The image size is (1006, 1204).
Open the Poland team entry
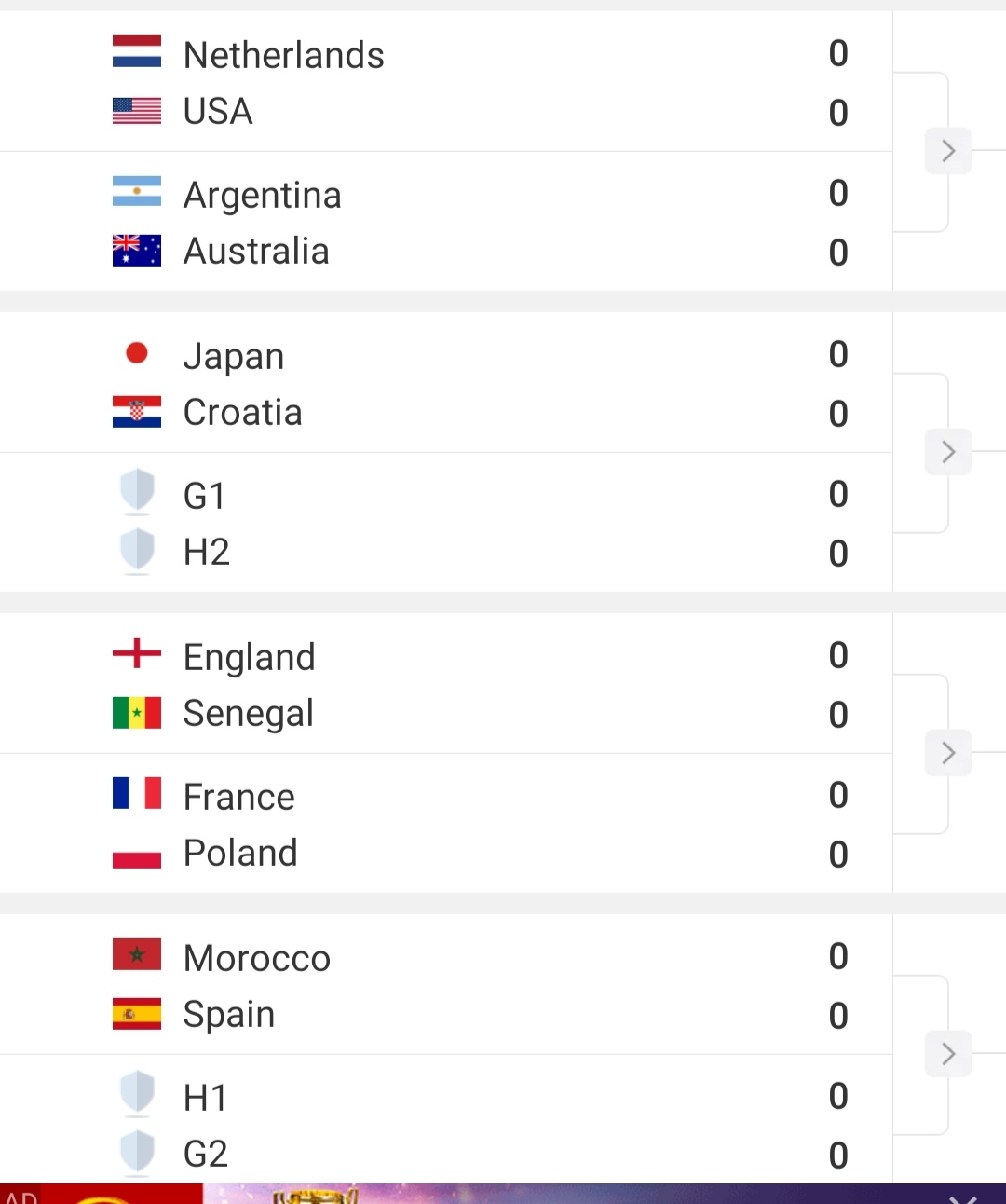point(240,853)
